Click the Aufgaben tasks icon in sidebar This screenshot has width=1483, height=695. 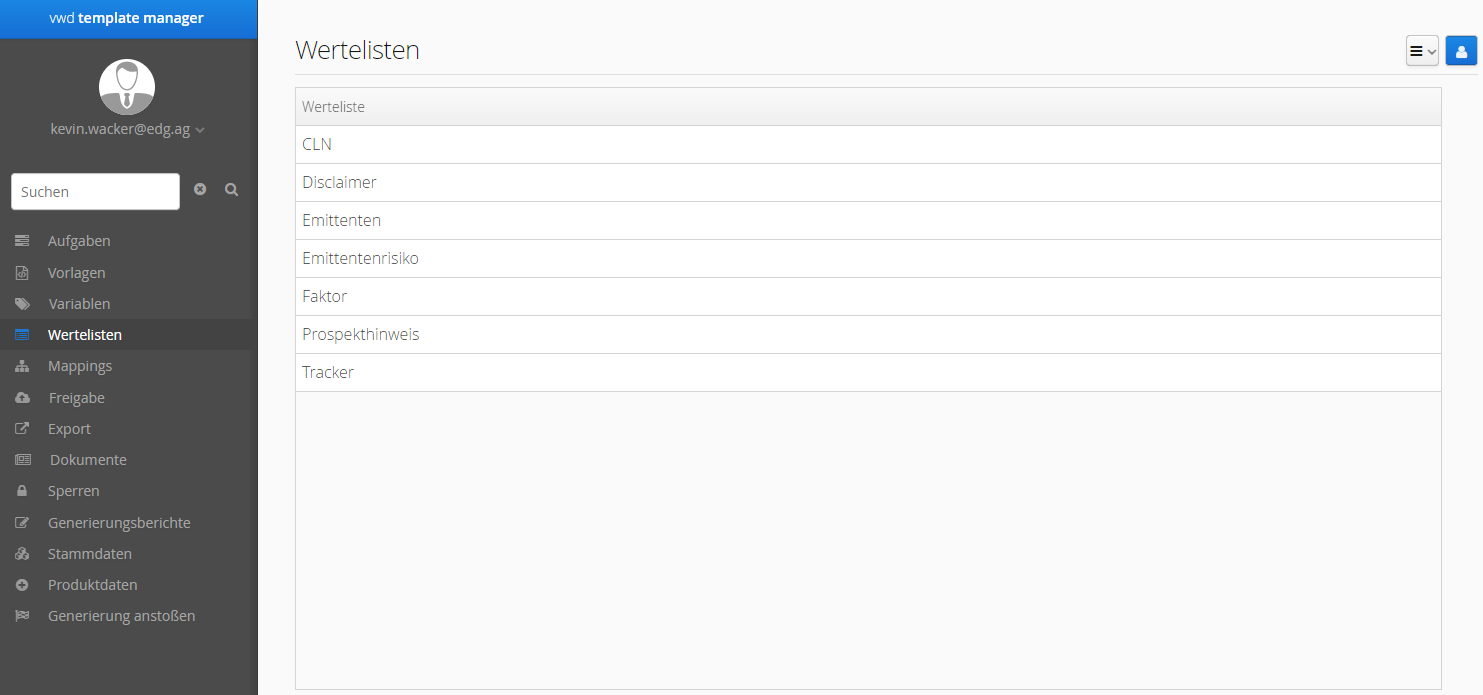click(x=22, y=241)
